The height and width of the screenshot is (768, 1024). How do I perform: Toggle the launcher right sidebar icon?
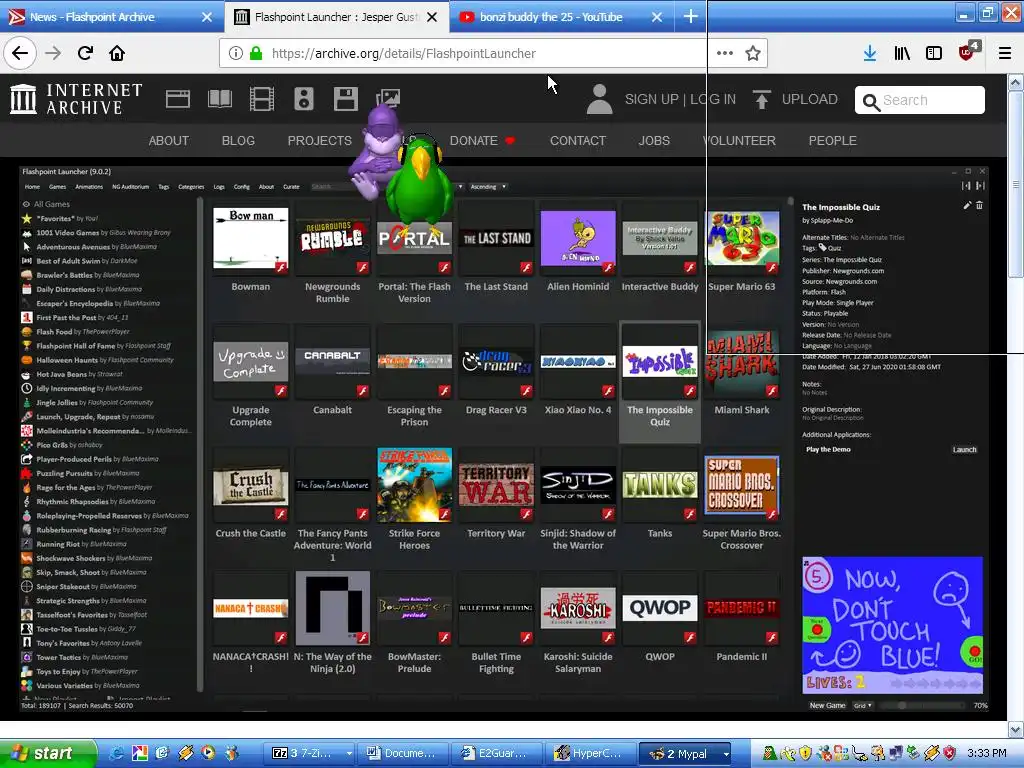pyautogui.click(x=980, y=186)
